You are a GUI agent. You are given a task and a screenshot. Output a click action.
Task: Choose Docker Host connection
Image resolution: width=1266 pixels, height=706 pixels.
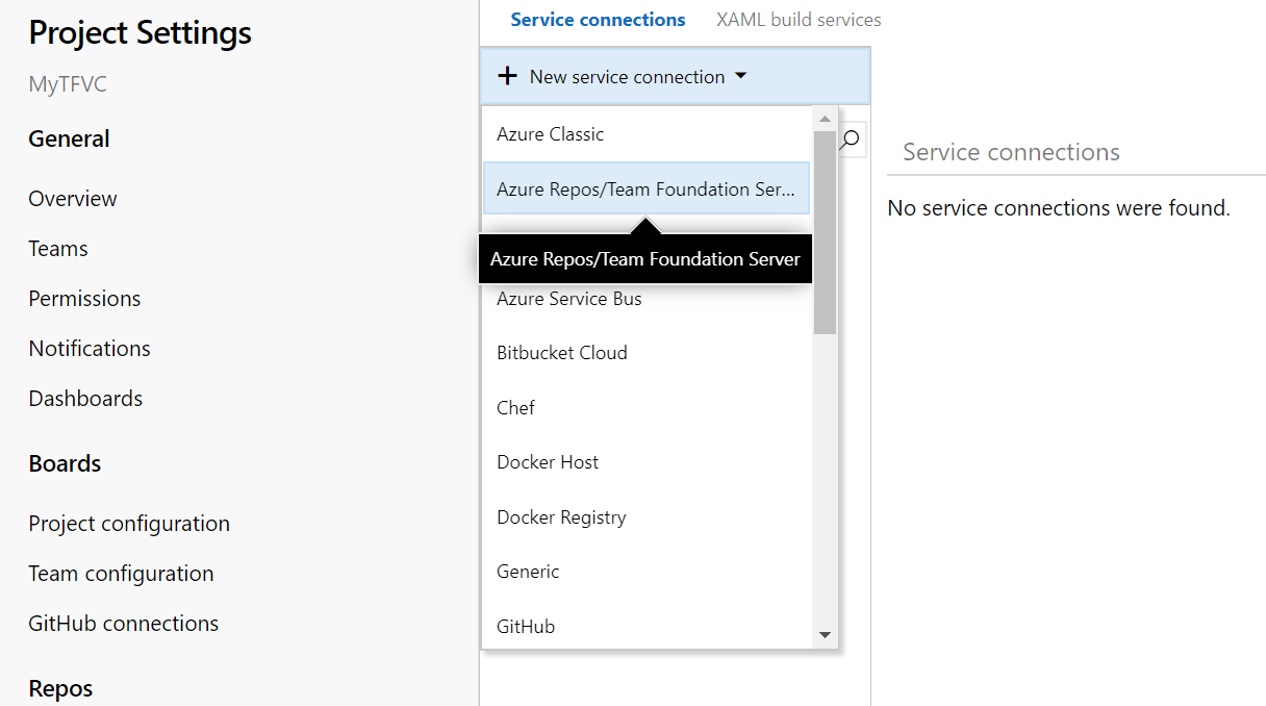(x=547, y=461)
